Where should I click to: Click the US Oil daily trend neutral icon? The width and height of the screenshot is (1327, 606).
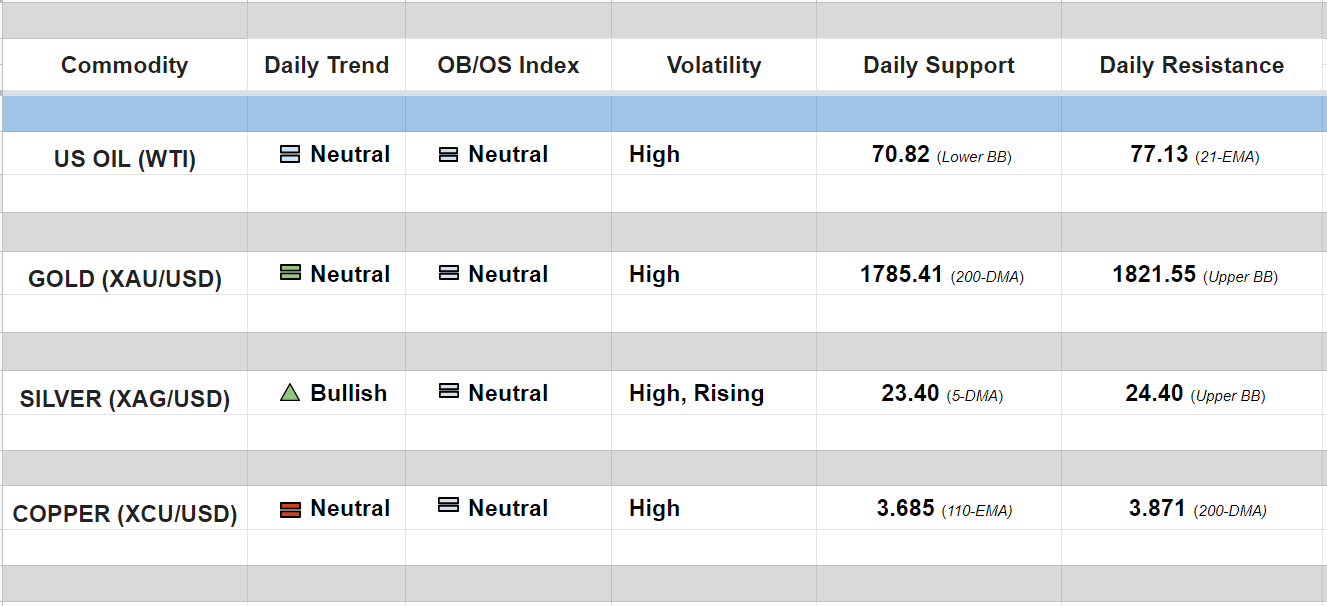tap(290, 155)
